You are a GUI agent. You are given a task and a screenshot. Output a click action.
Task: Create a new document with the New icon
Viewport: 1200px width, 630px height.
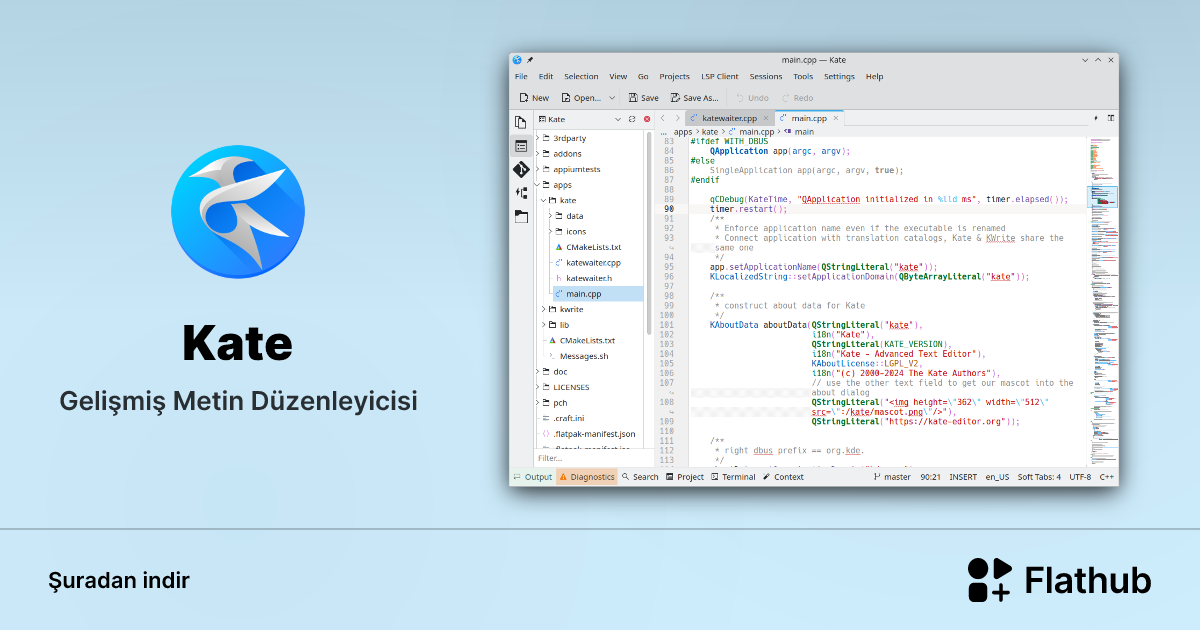pyautogui.click(x=529, y=97)
